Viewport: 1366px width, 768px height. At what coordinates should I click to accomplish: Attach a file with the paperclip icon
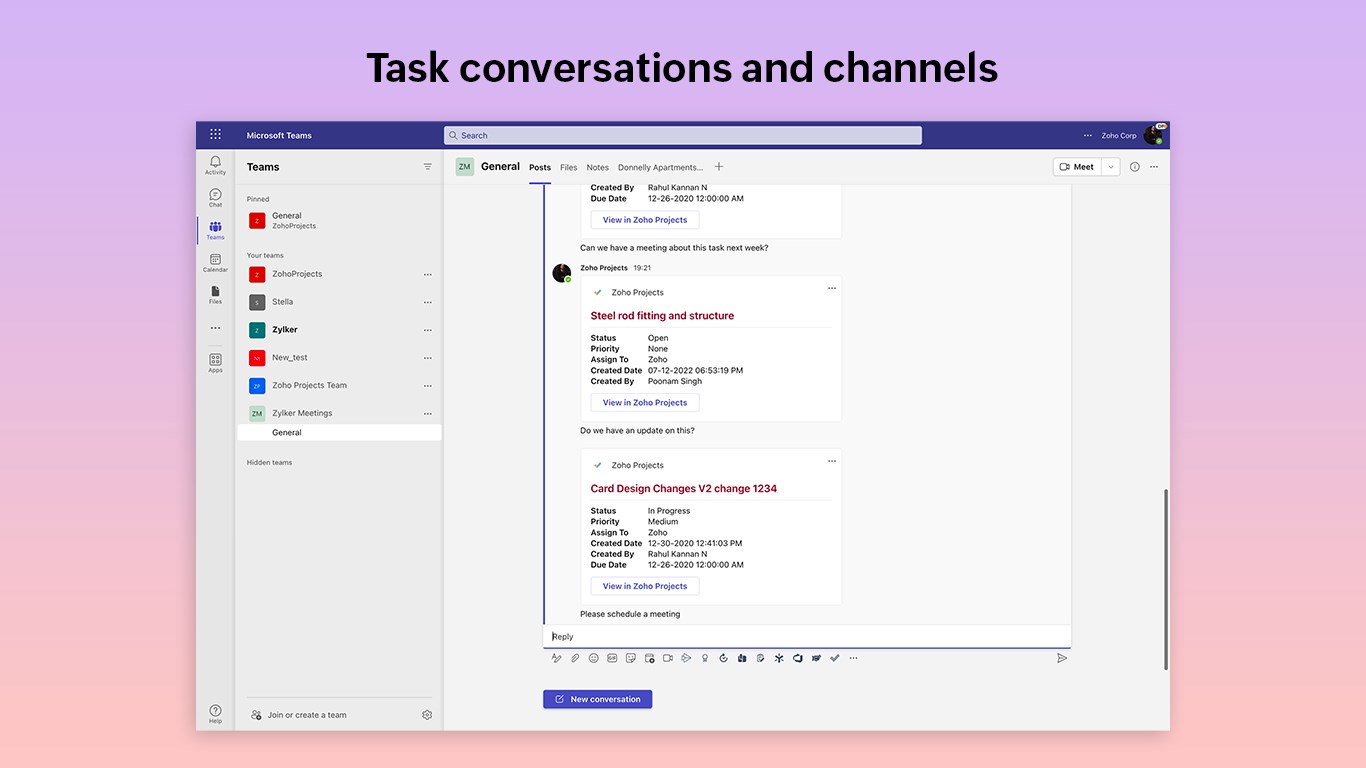point(575,658)
